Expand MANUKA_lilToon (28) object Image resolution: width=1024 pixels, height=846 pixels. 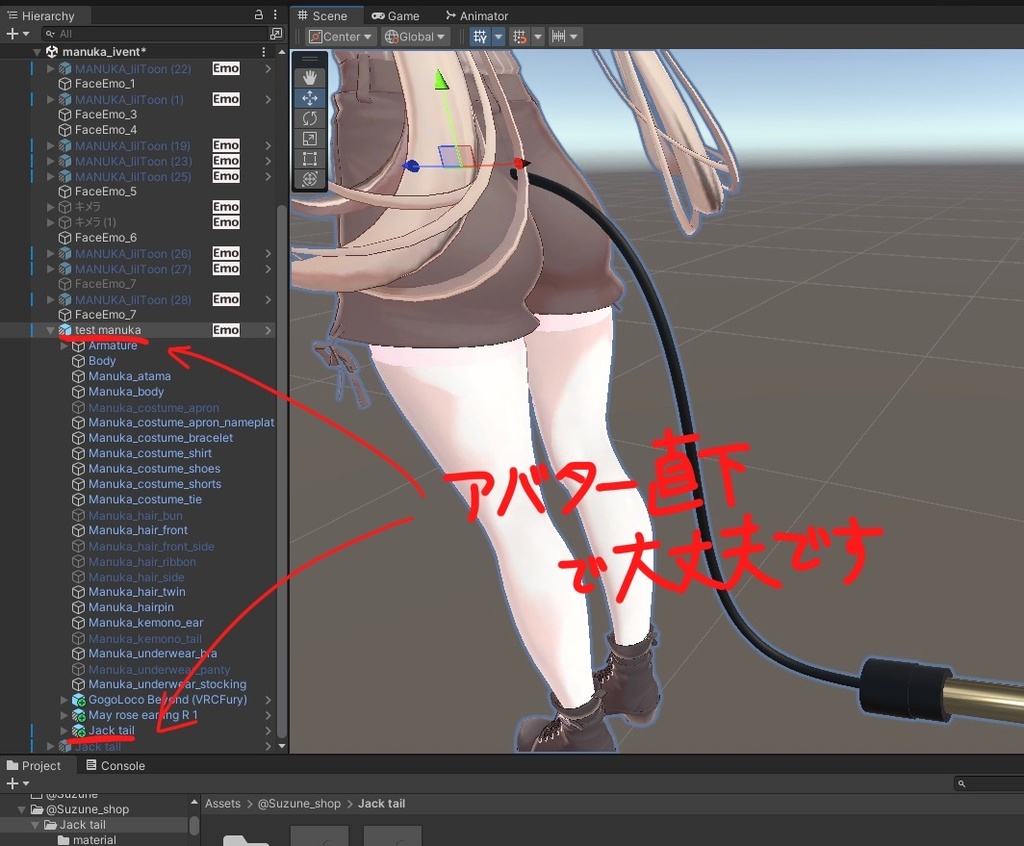(50, 299)
